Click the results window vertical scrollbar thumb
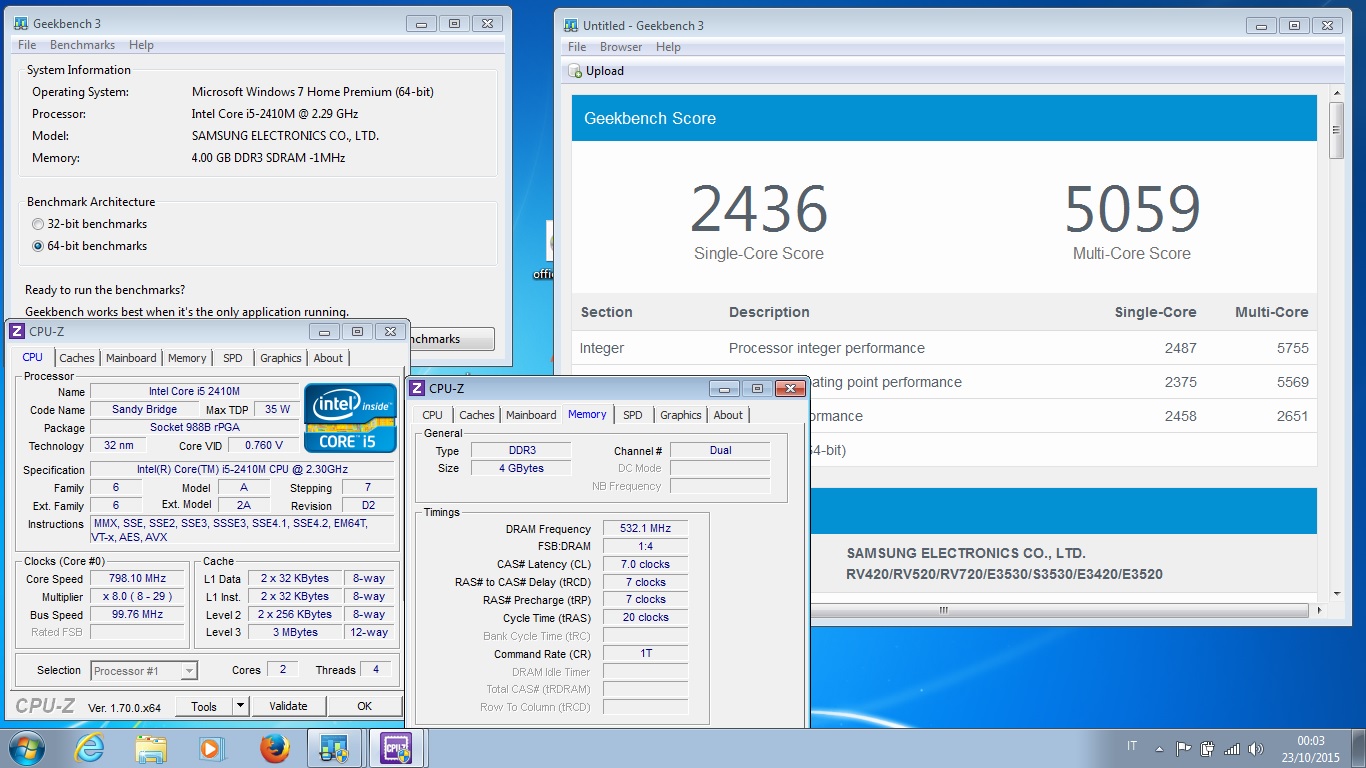The height and width of the screenshot is (768, 1366). click(x=1335, y=129)
